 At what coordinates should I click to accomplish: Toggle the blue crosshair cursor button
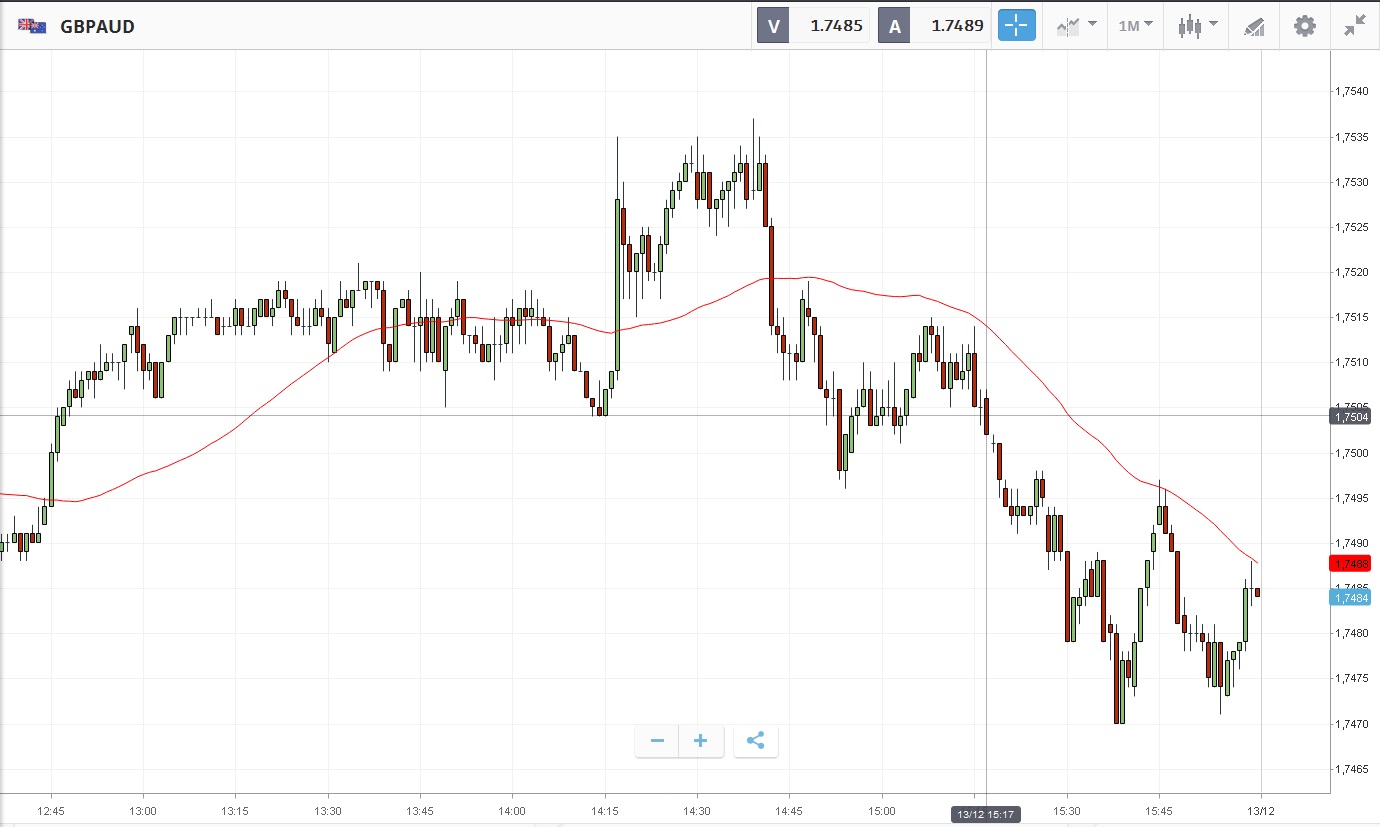(x=1016, y=26)
